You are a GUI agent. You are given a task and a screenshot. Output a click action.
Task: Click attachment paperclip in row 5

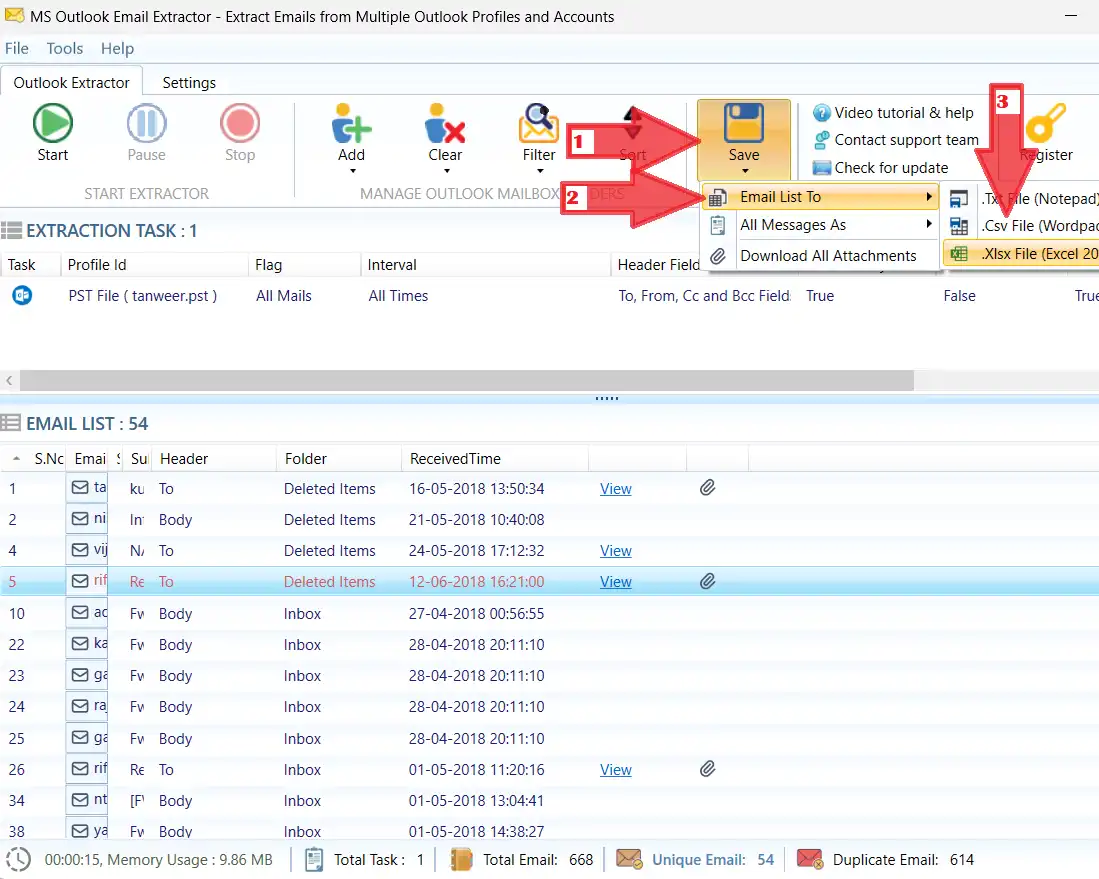[708, 581]
